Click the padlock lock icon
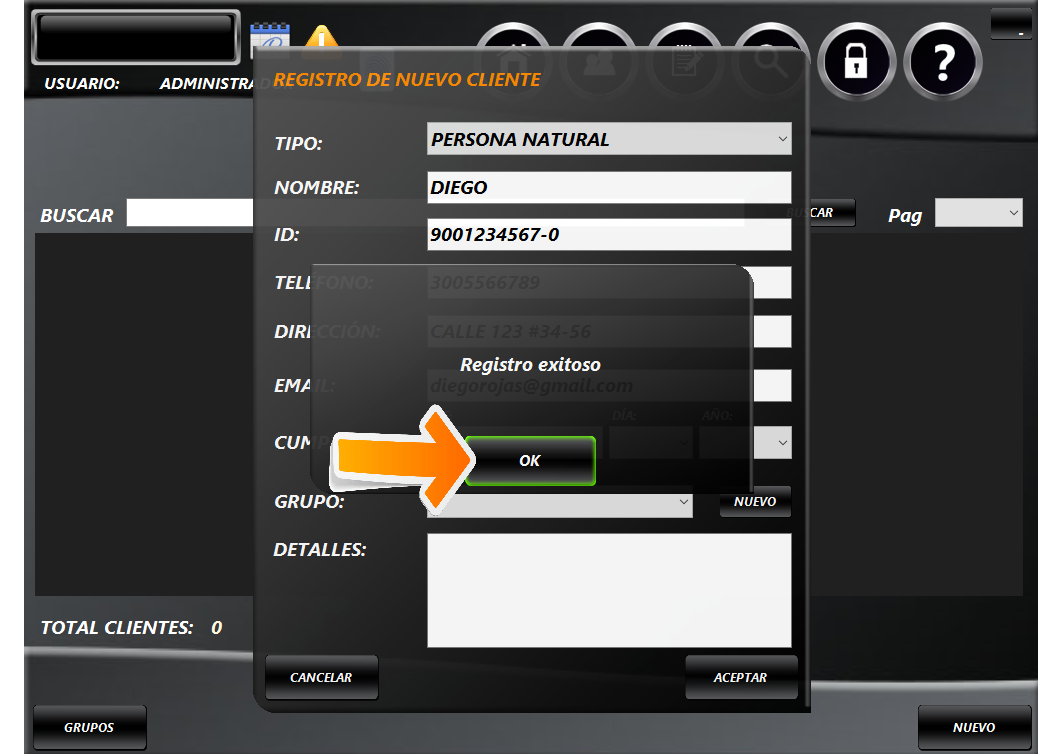This screenshot has width=1062, height=754. [855, 62]
